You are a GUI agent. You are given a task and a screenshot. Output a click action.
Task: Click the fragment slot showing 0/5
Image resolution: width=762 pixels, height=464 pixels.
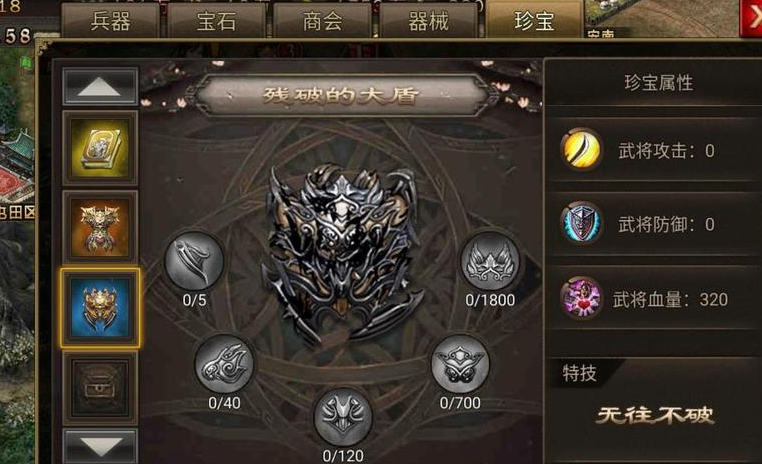tap(194, 261)
